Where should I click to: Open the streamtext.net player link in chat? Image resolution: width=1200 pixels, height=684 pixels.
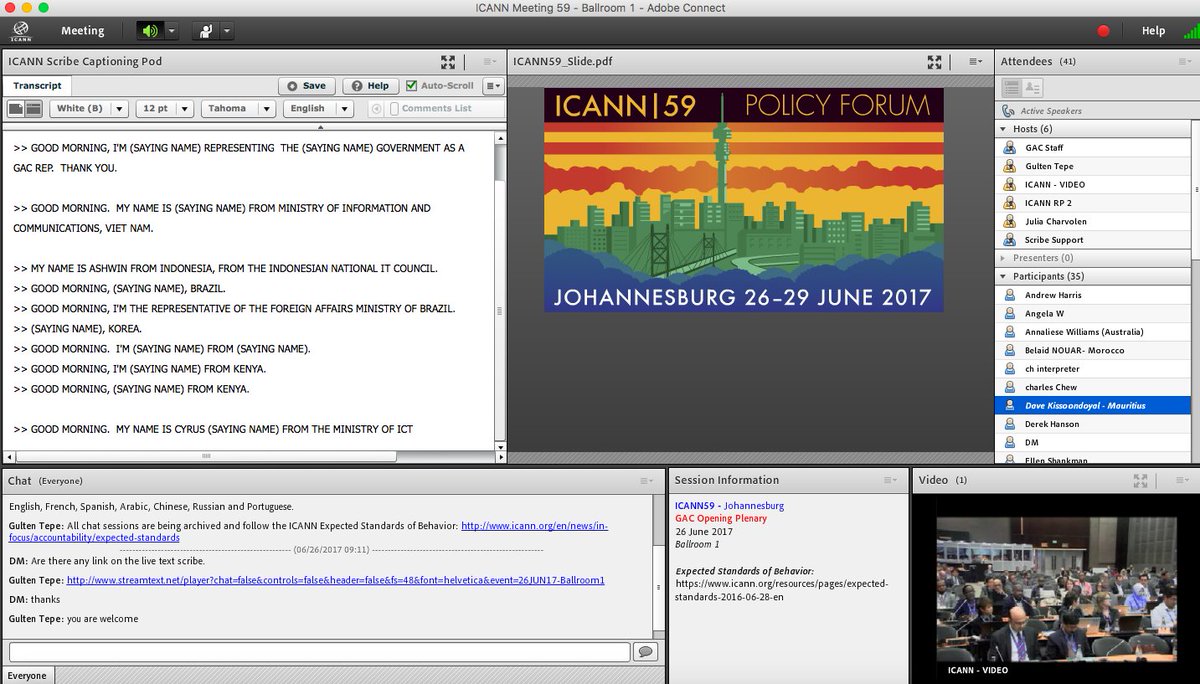click(336, 580)
